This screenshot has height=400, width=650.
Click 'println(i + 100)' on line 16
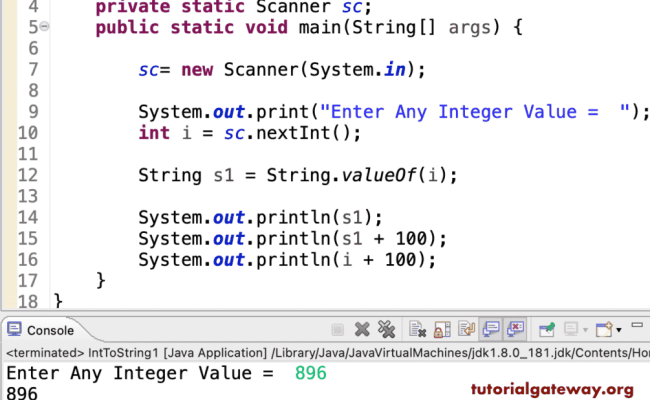tap(341, 259)
